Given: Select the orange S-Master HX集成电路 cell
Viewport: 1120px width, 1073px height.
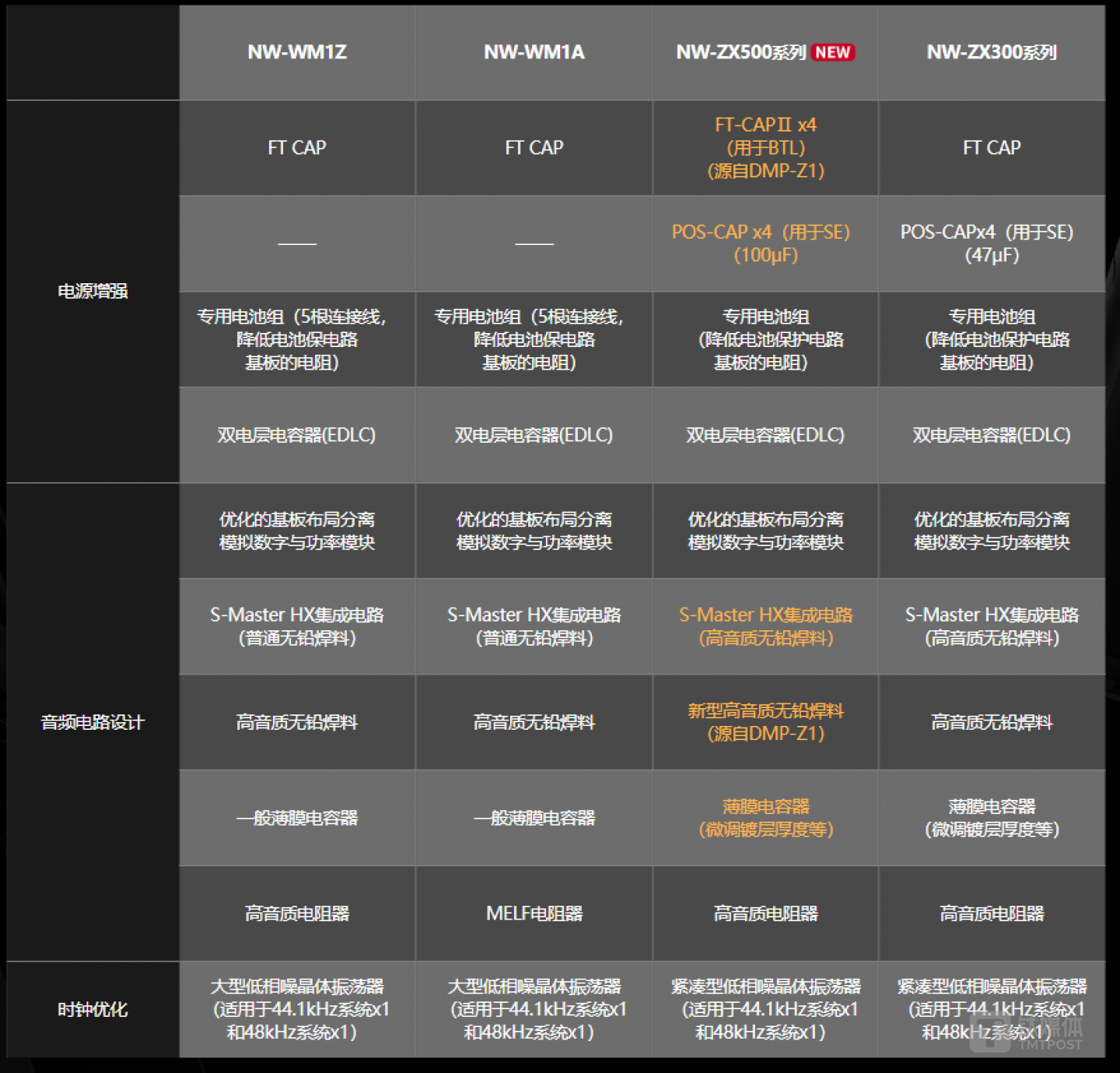Looking at the screenshot, I should coord(766,626).
